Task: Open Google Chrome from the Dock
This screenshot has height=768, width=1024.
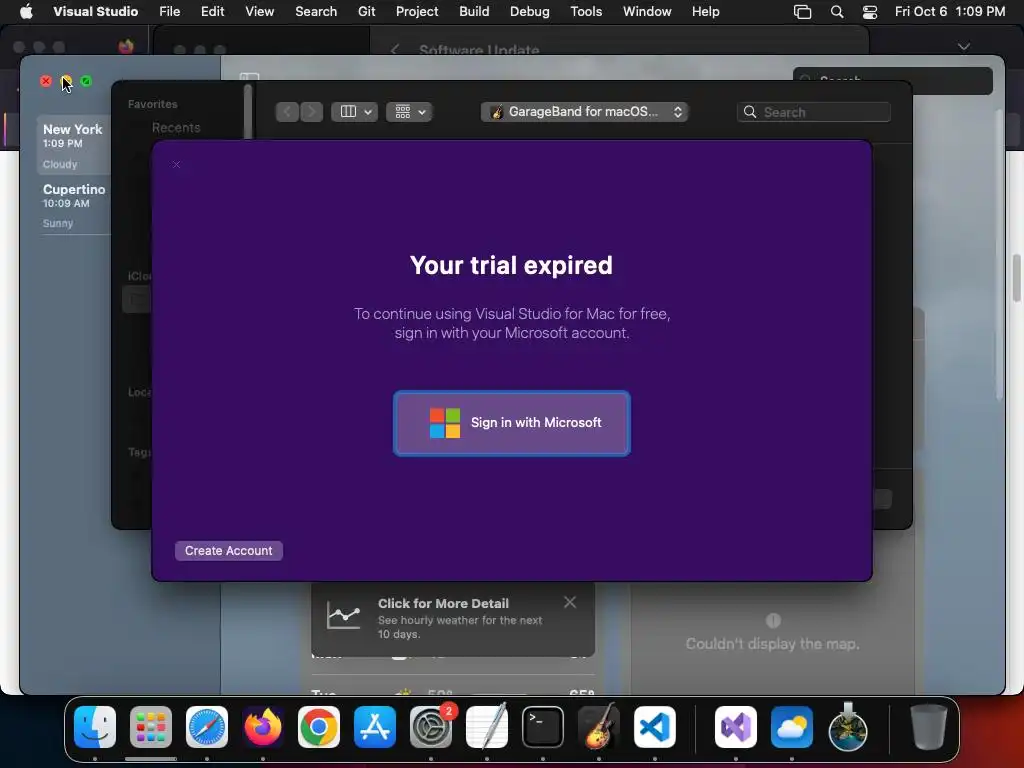Action: coord(319,727)
